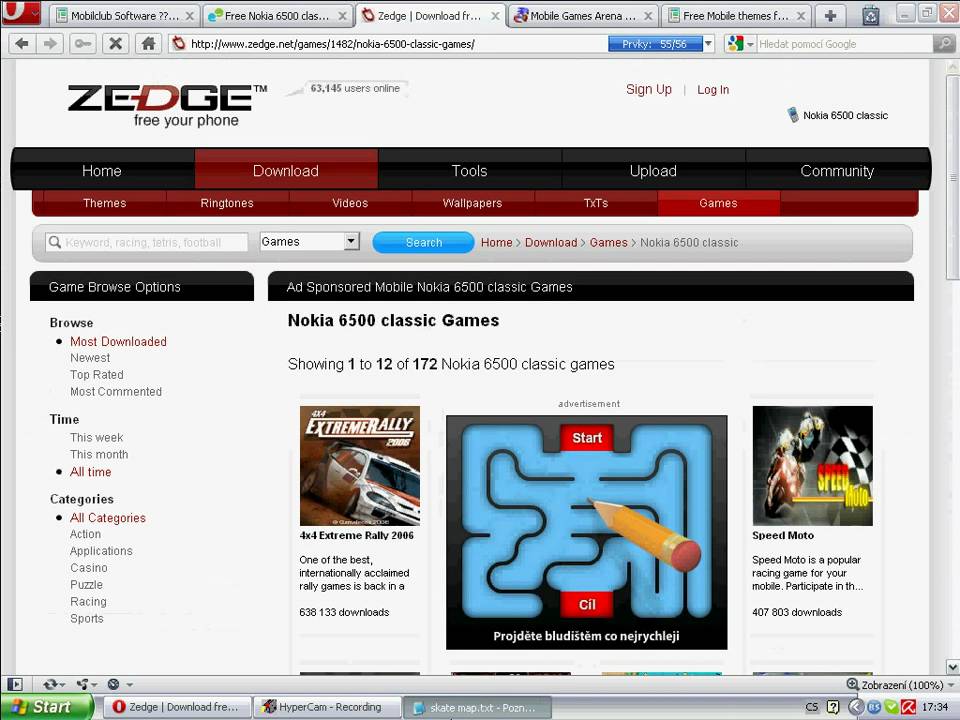Click the red antivirus tray icon

tap(909, 707)
